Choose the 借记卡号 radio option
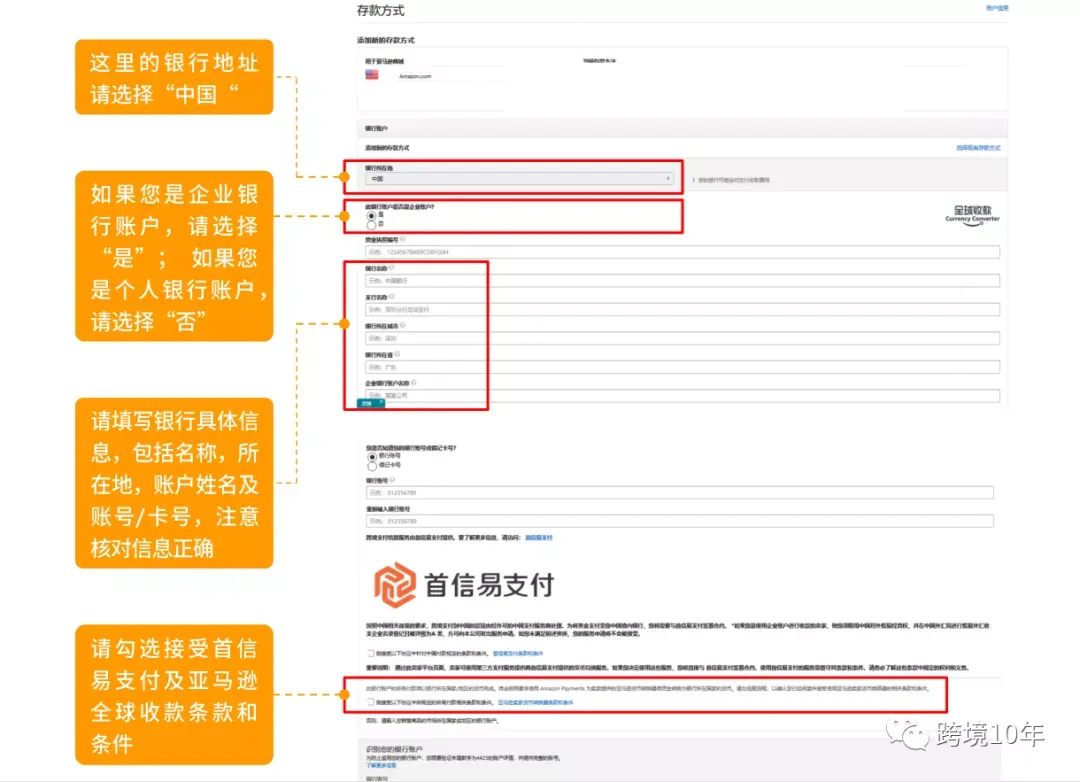Image resolution: width=1080 pixels, height=782 pixels. [x=372, y=466]
